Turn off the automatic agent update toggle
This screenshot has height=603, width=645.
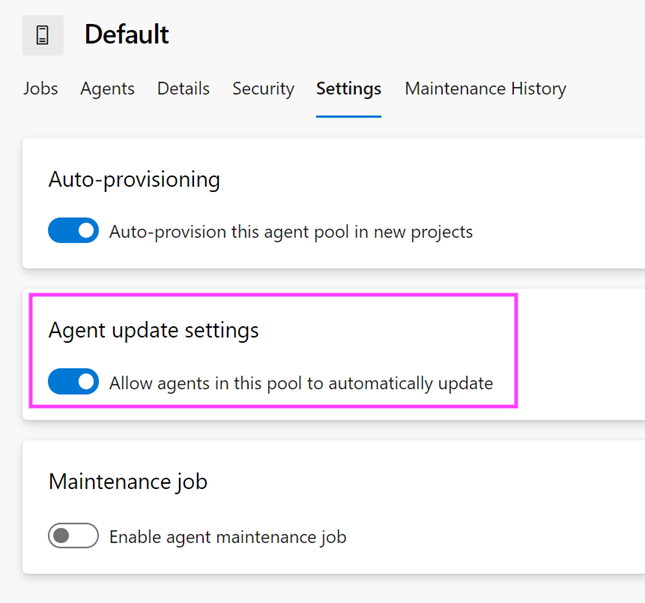coord(73,382)
